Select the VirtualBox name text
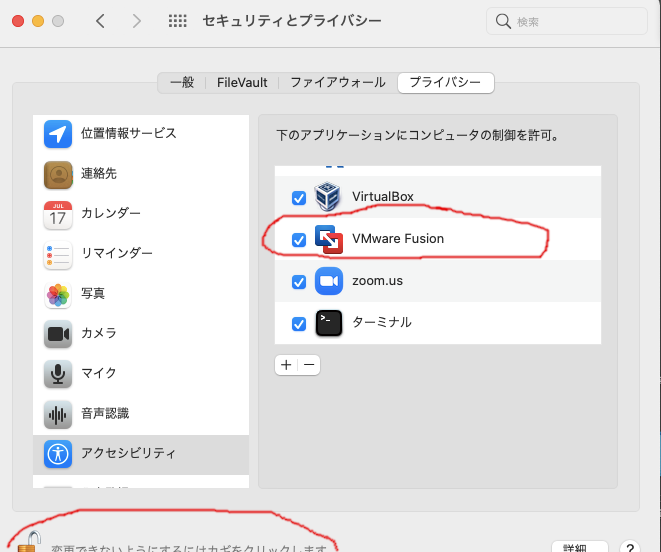Image resolution: width=661 pixels, height=552 pixels. 383,197
